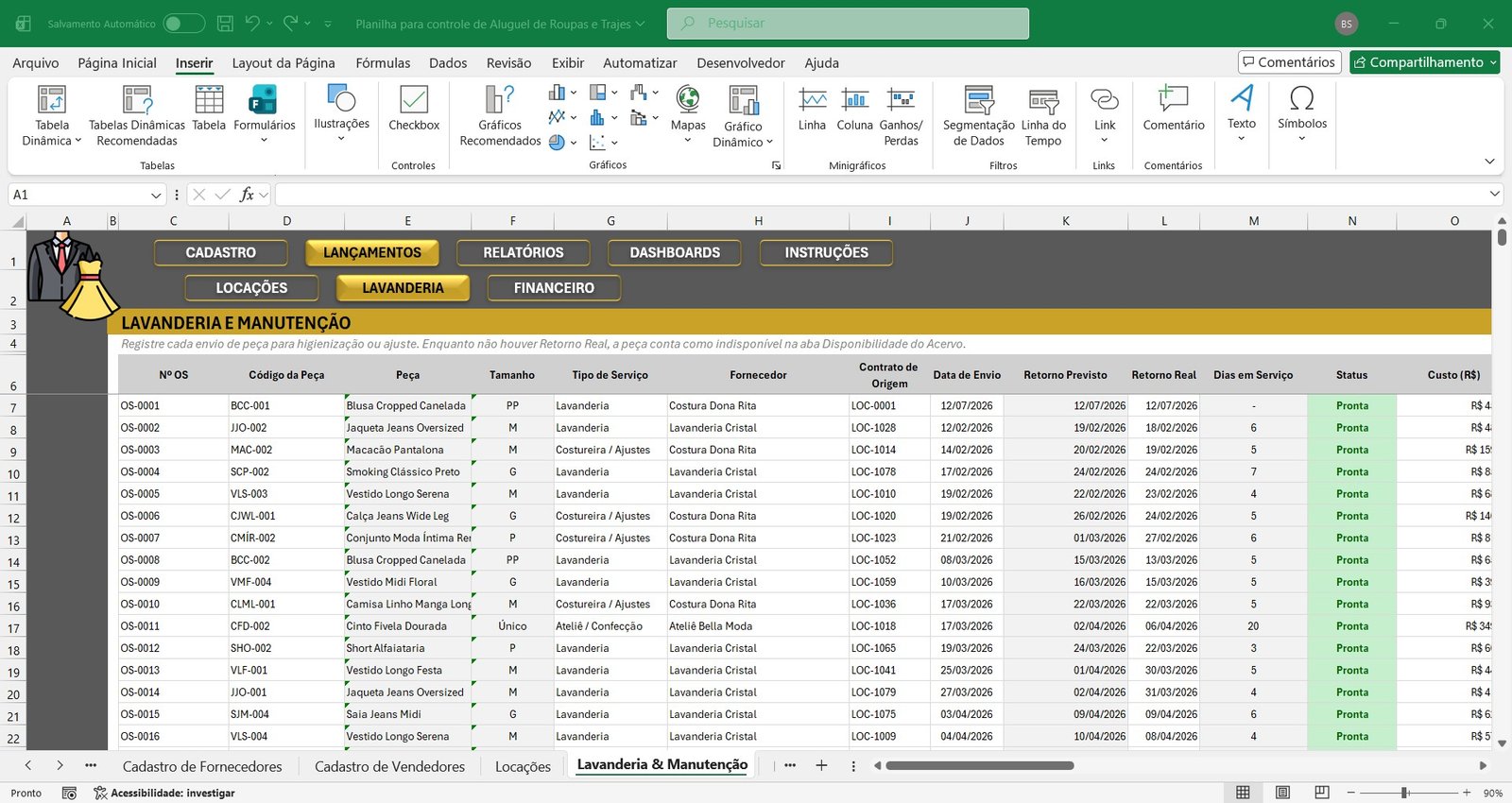The width and height of the screenshot is (1512, 803).
Task: Select Normal view in status bar
Action: (1243, 793)
